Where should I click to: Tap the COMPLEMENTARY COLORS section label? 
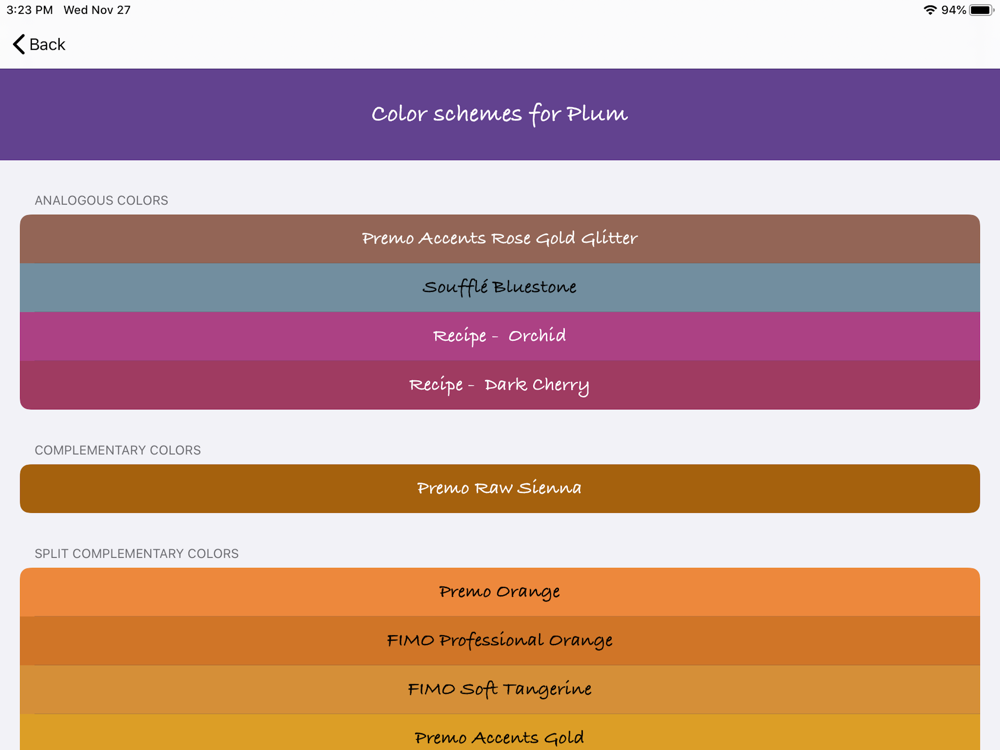click(x=117, y=450)
